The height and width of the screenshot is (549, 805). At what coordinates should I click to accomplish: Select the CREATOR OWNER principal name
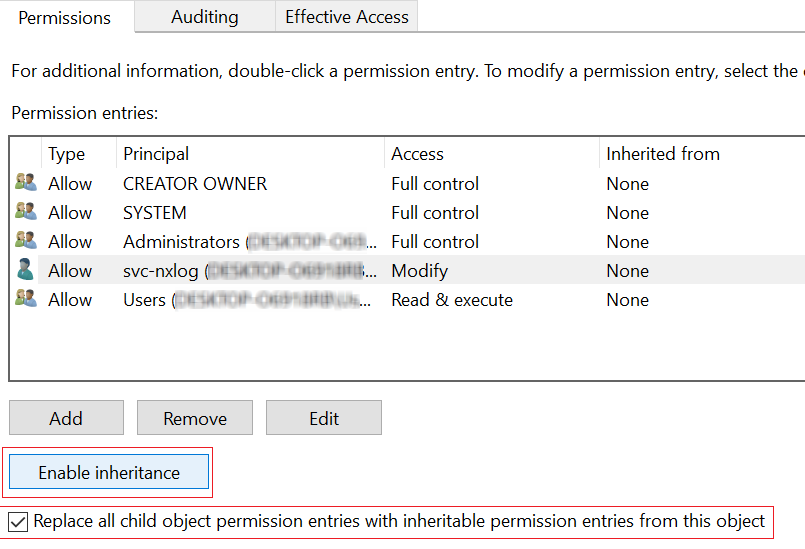[195, 184]
